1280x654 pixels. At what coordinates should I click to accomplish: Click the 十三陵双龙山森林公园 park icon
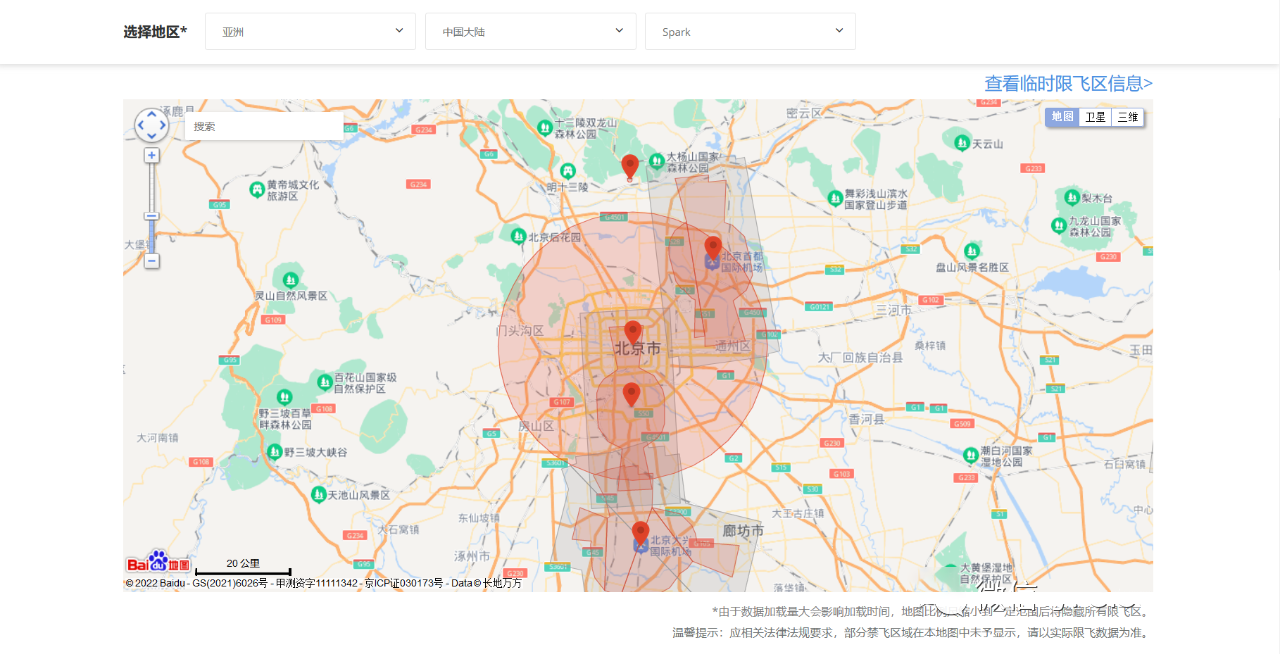click(543, 127)
